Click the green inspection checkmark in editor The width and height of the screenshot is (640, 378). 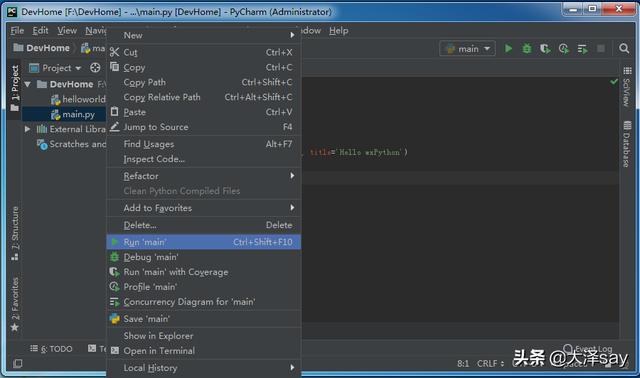(x=614, y=82)
